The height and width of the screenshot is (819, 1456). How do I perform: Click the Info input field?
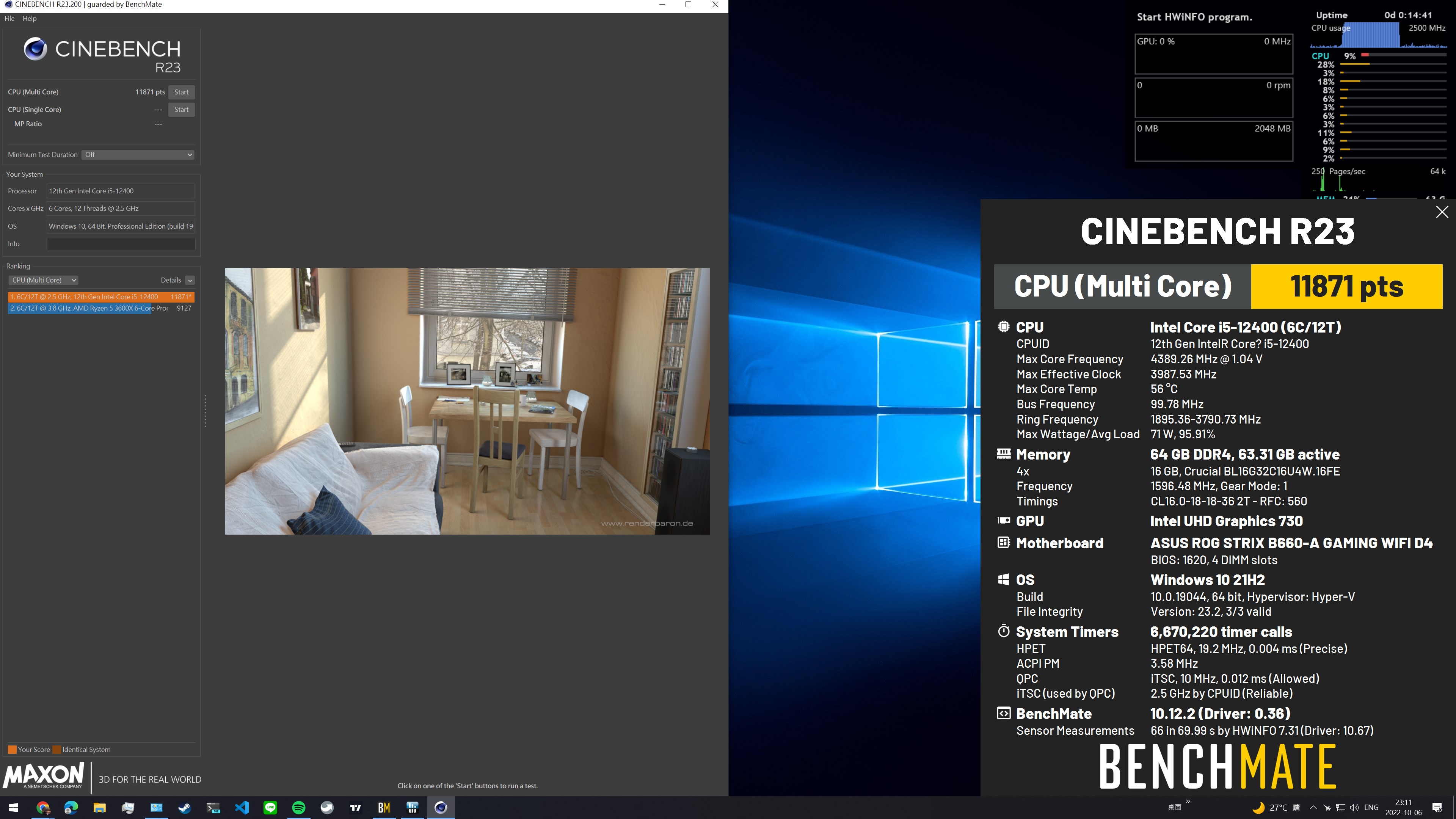[x=121, y=244]
